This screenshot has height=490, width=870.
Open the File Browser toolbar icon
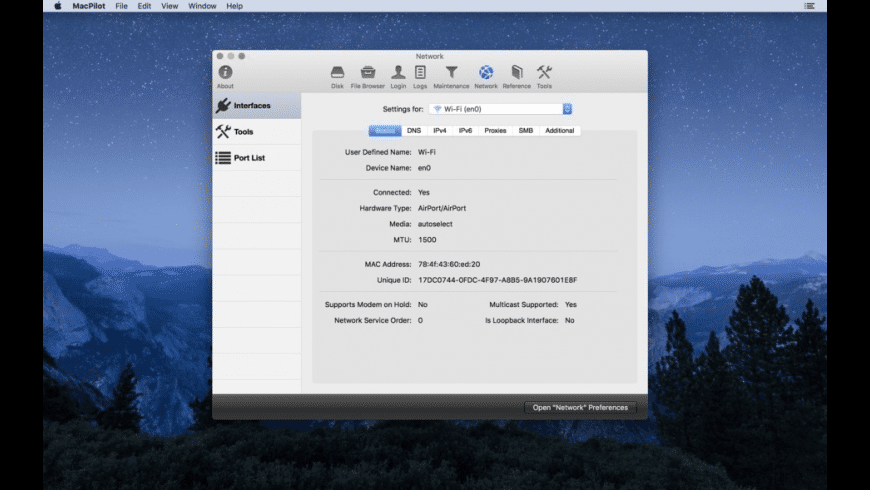367,77
